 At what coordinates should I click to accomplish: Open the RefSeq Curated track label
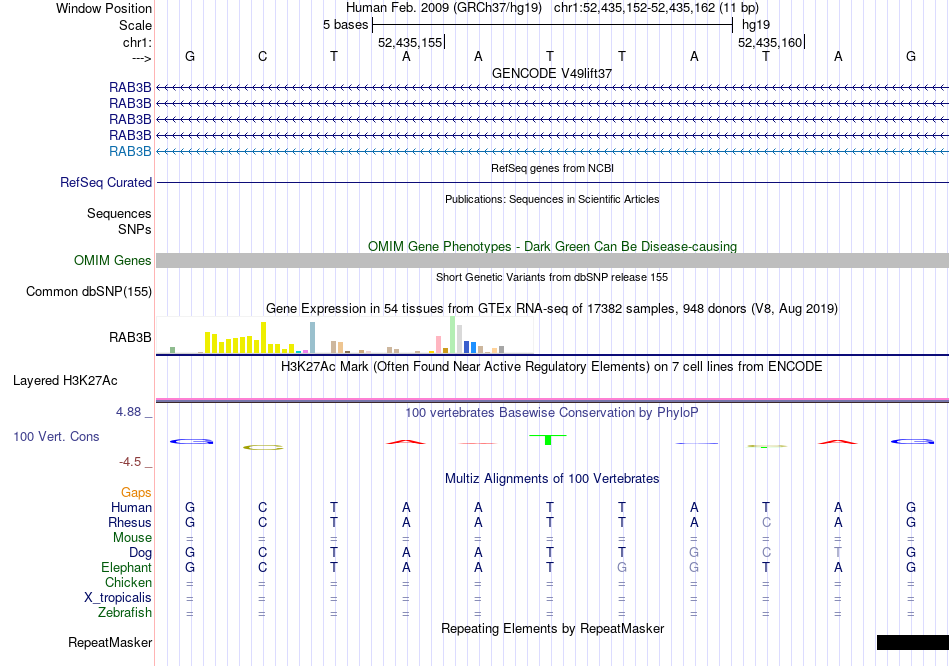pos(105,182)
